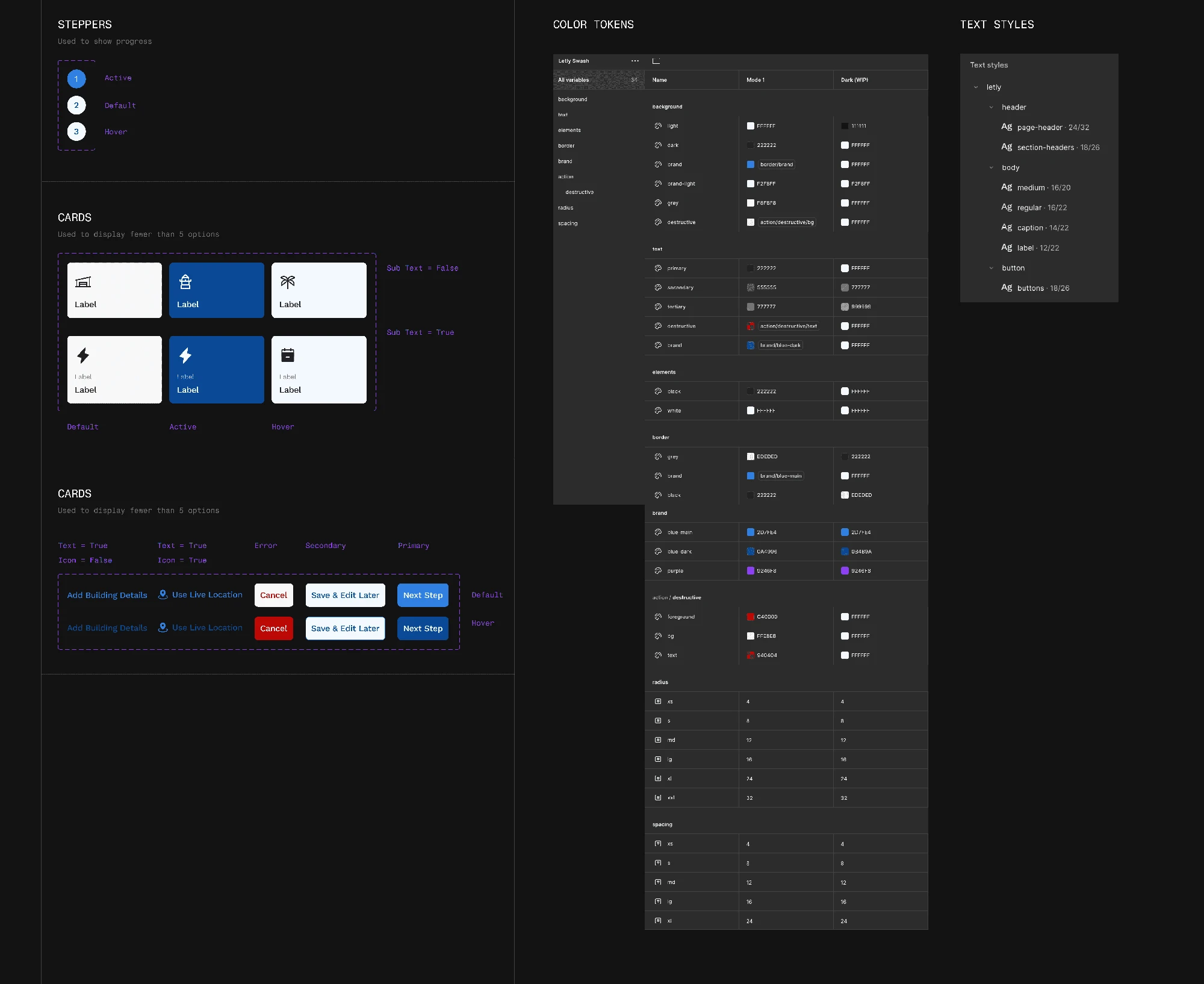Click the Ag icon beside caption style
This screenshot has width=1204, height=984.
(x=1007, y=227)
